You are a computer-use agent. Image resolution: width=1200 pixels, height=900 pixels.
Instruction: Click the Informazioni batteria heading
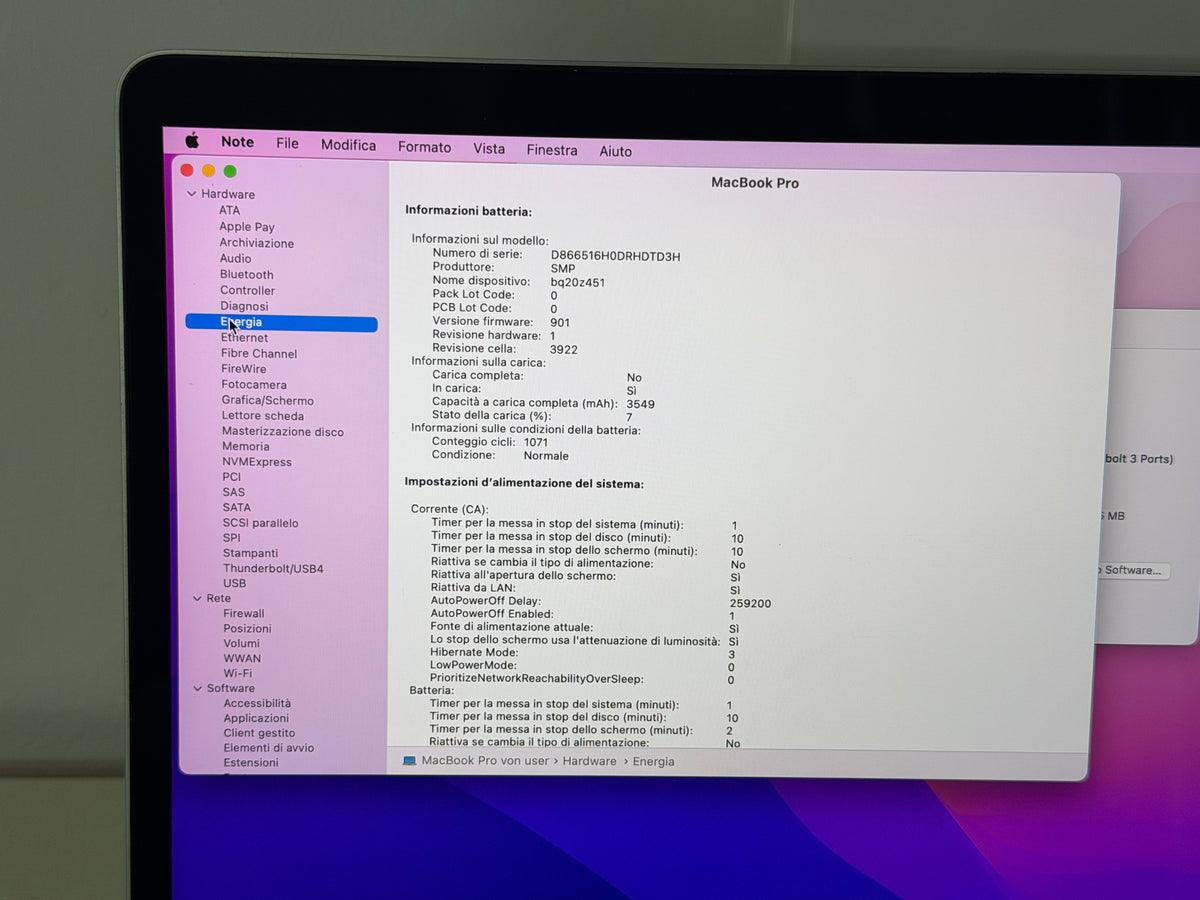point(468,211)
